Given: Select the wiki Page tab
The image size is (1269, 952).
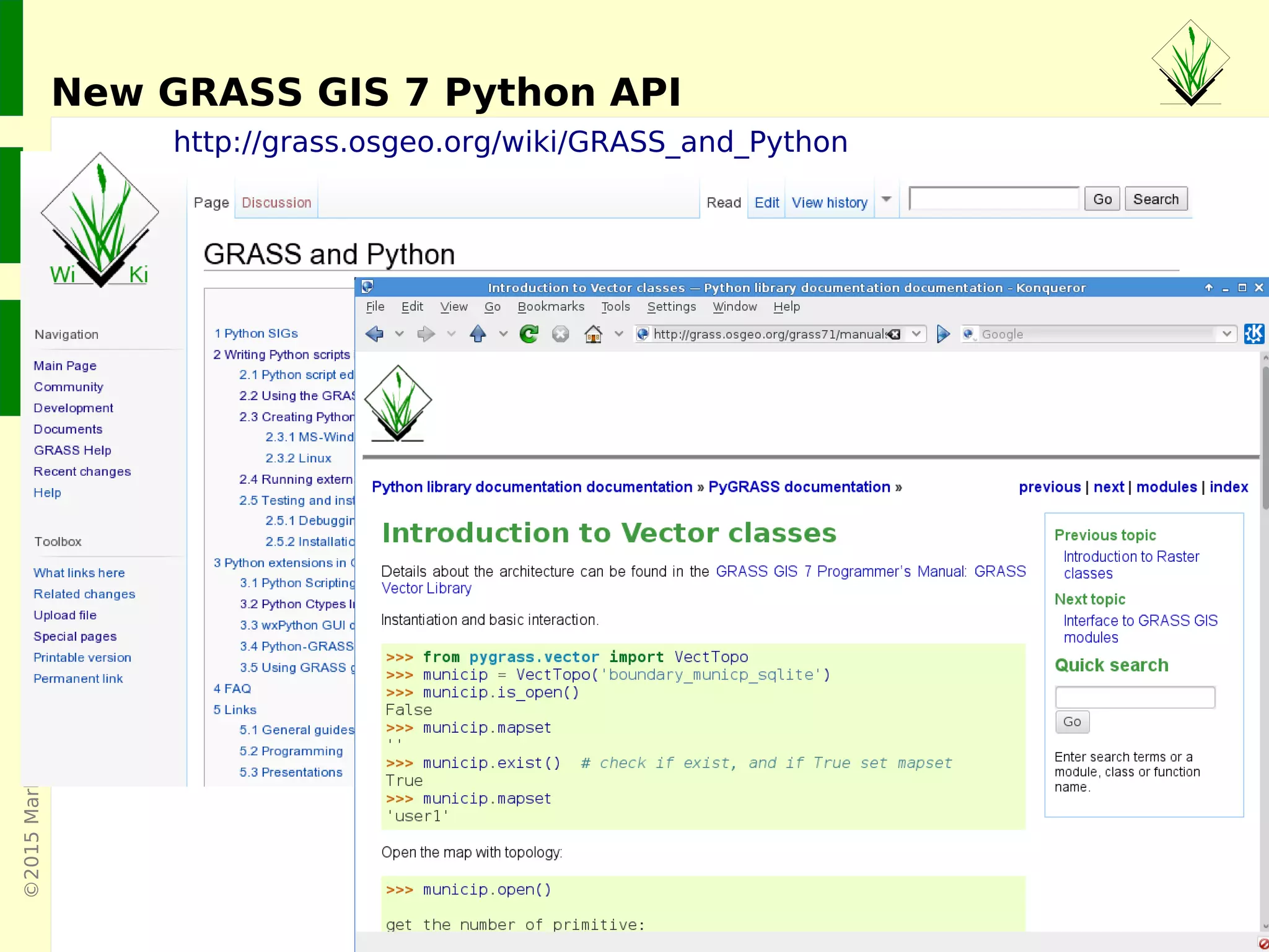Looking at the screenshot, I should click(211, 203).
